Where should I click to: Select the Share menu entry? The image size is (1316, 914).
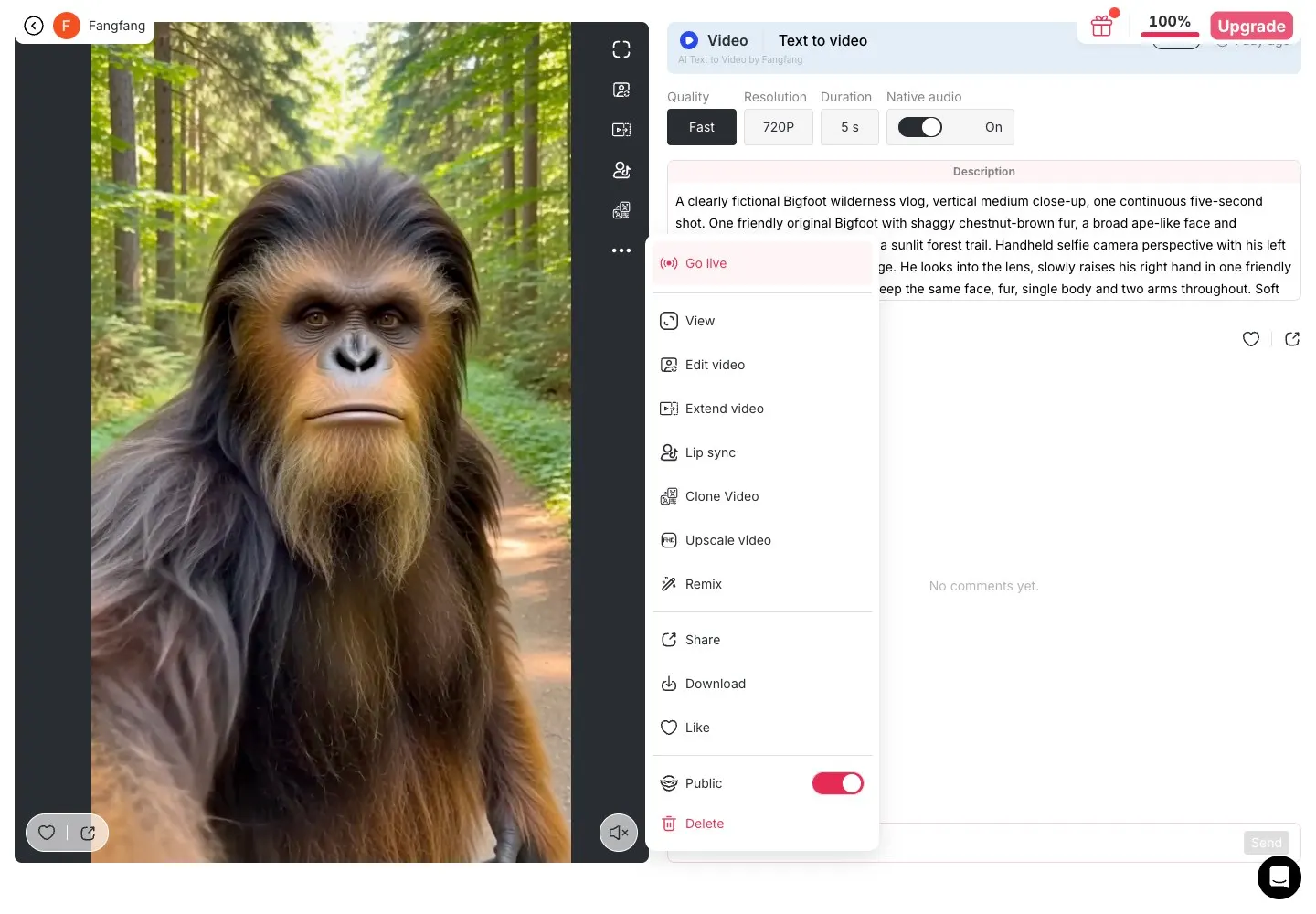[x=763, y=640]
